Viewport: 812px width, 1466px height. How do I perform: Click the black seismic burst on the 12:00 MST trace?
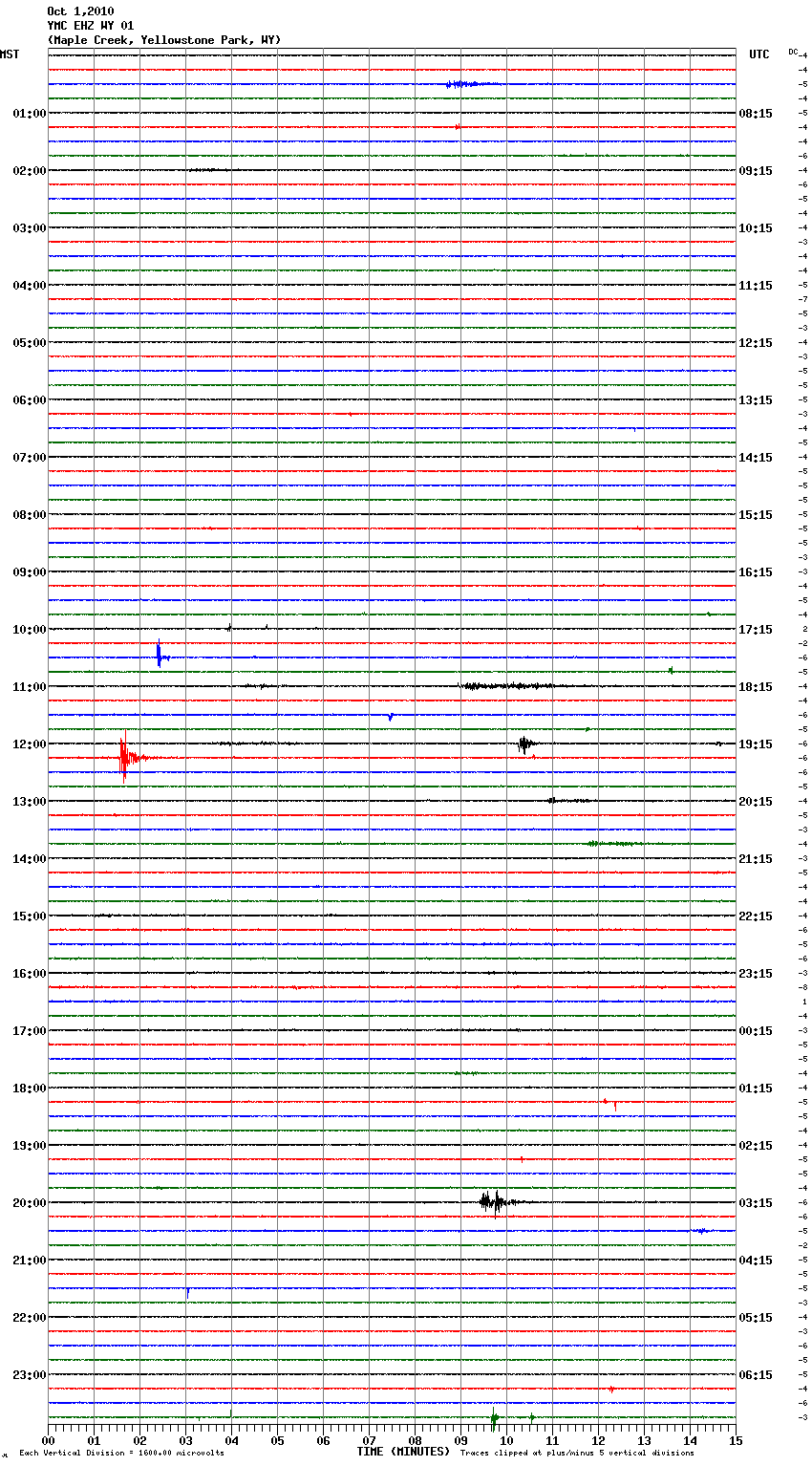(x=525, y=744)
